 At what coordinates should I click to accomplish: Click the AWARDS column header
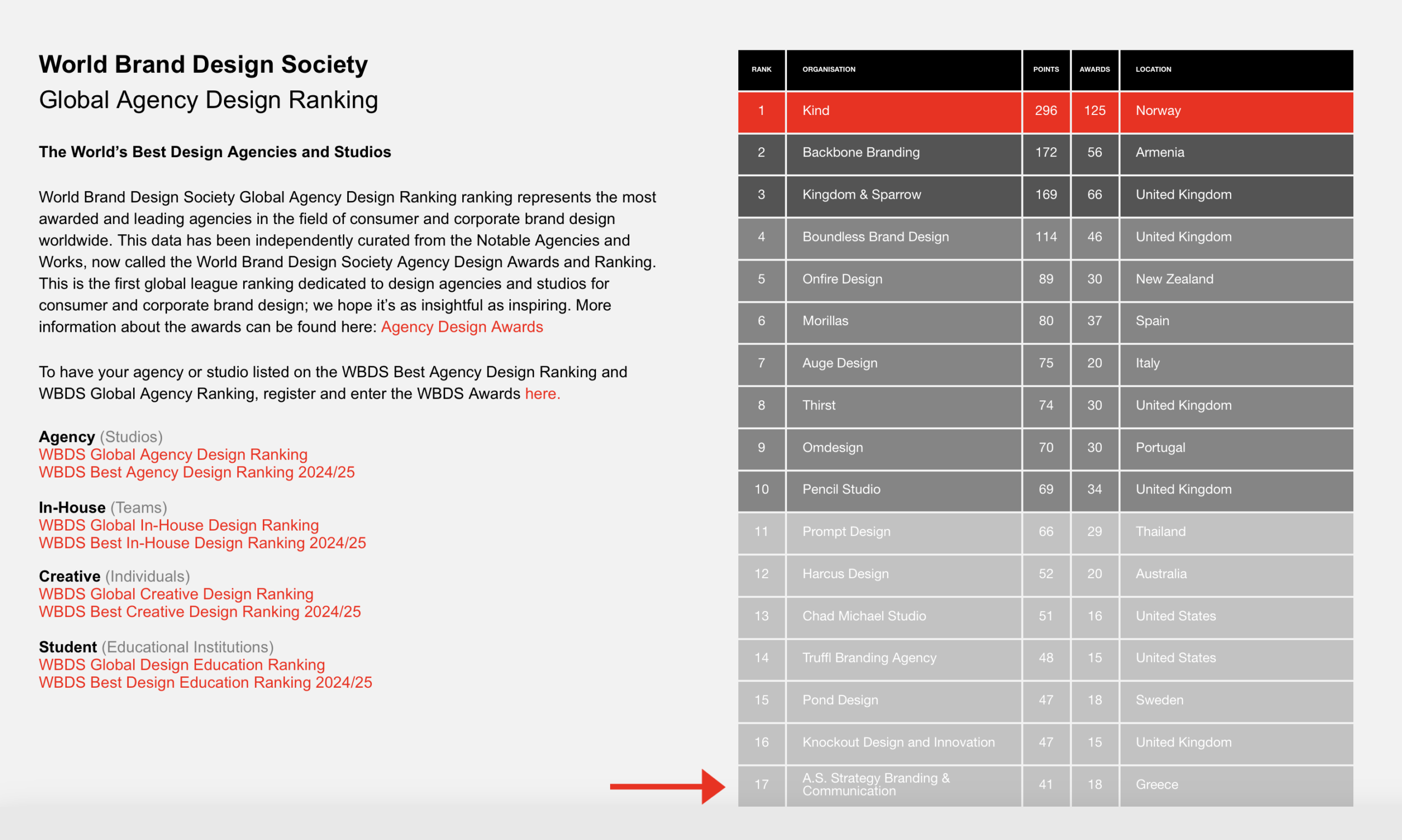point(1095,70)
